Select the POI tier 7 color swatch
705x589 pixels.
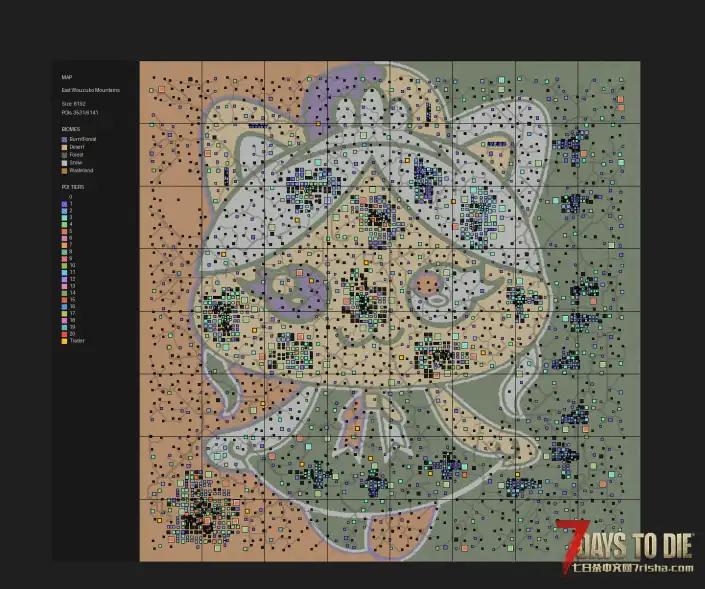tap(64, 245)
